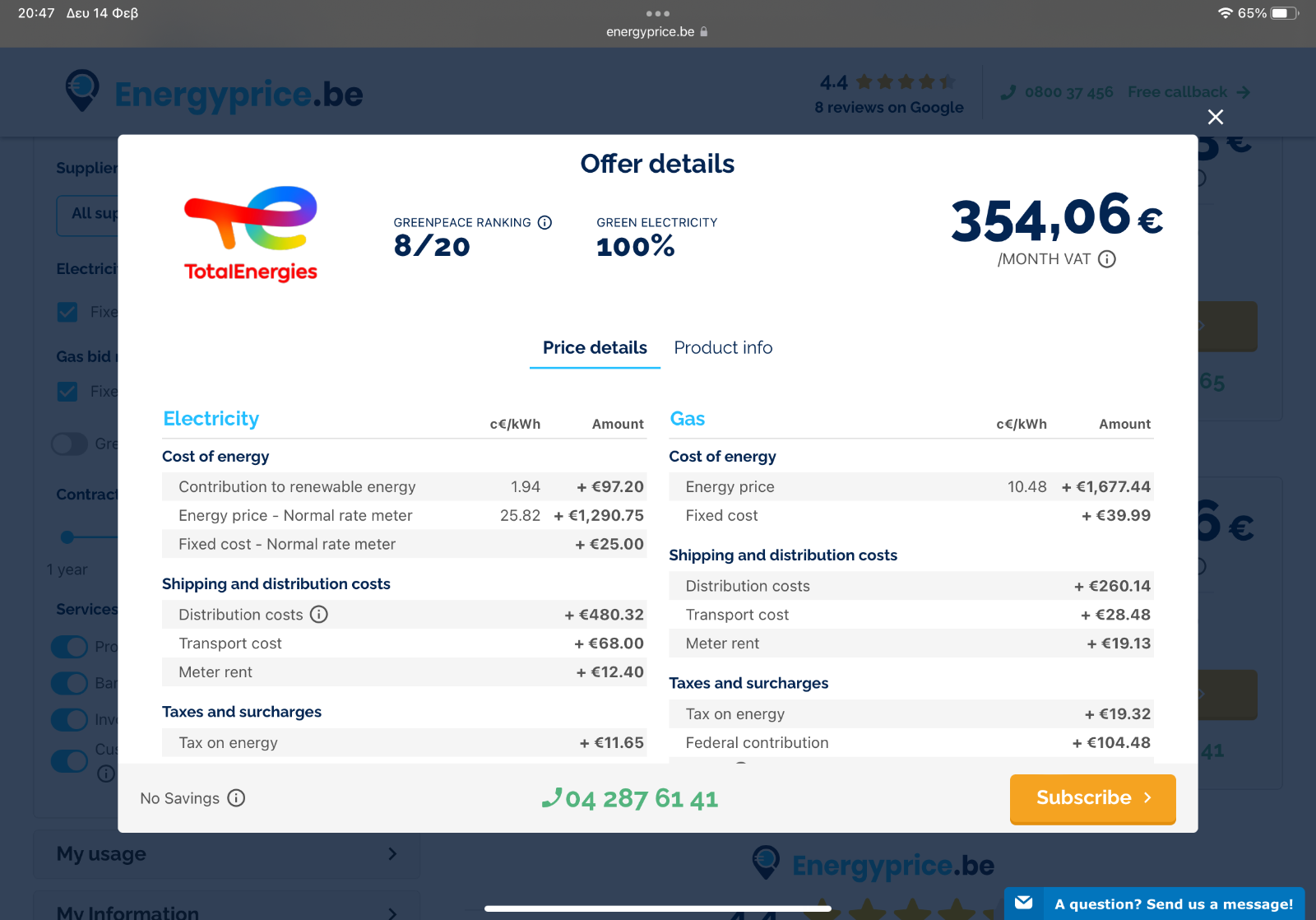Close the Offer details dialog

point(1215,117)
